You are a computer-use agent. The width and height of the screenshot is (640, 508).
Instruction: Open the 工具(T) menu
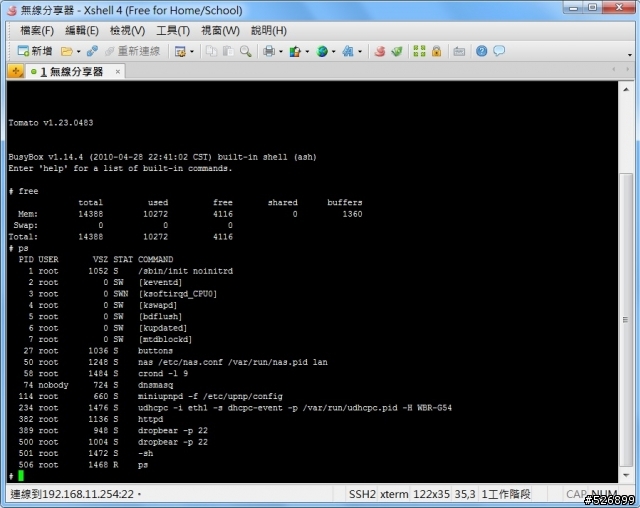pos(173,31)
